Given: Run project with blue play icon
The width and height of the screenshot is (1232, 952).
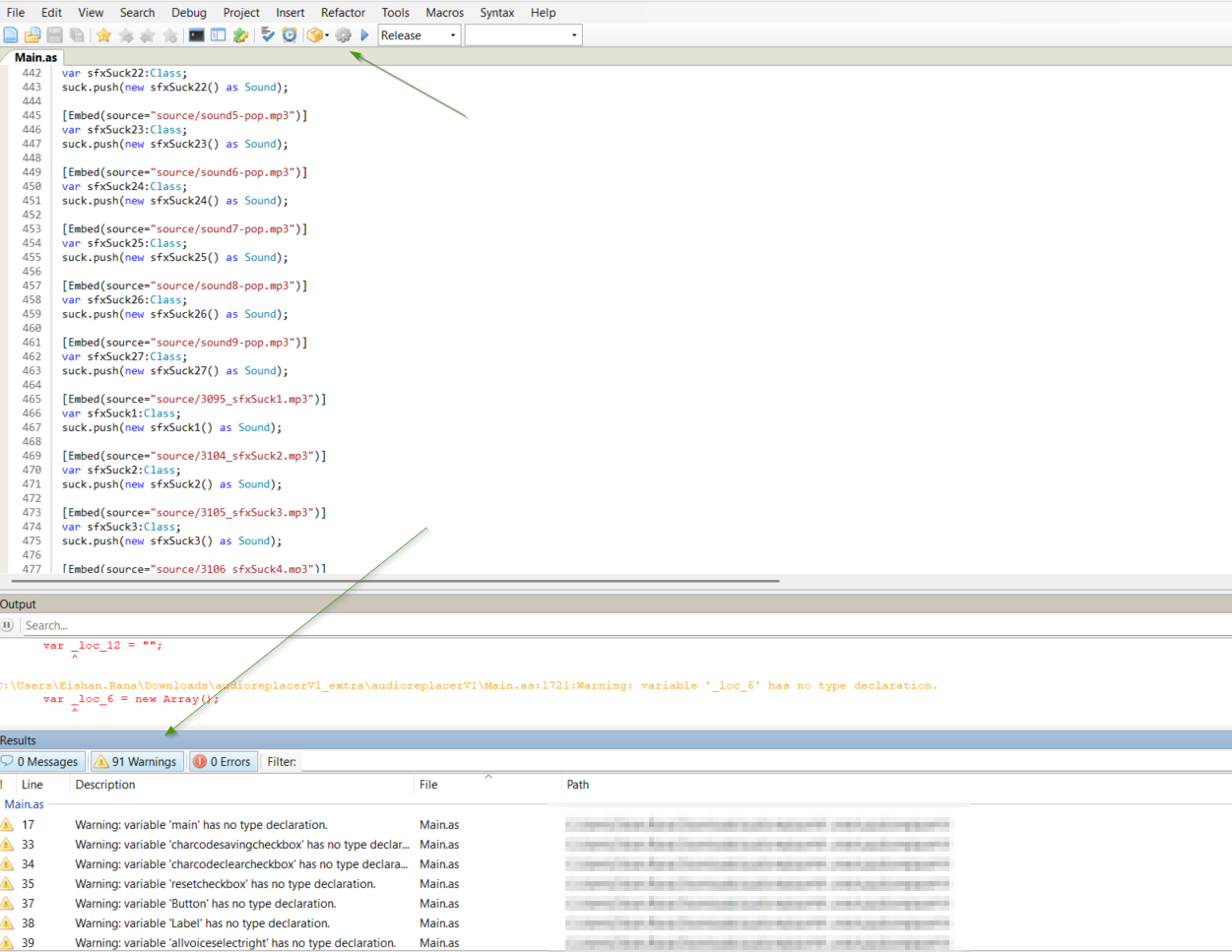Looking at the screenshot, I should pyautogui.click(x=364, y=35).
